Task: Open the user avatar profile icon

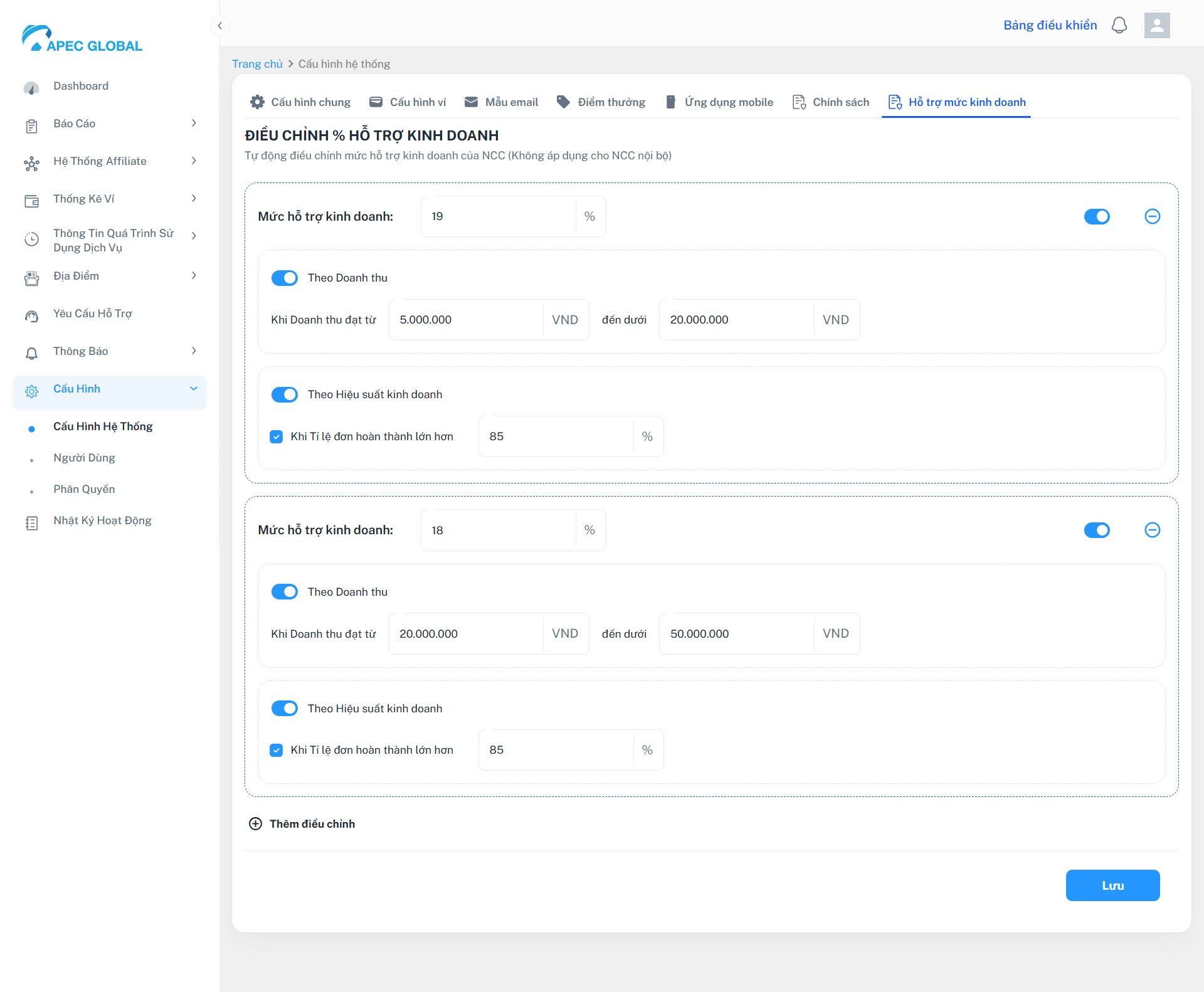Action: [1157, 25]
